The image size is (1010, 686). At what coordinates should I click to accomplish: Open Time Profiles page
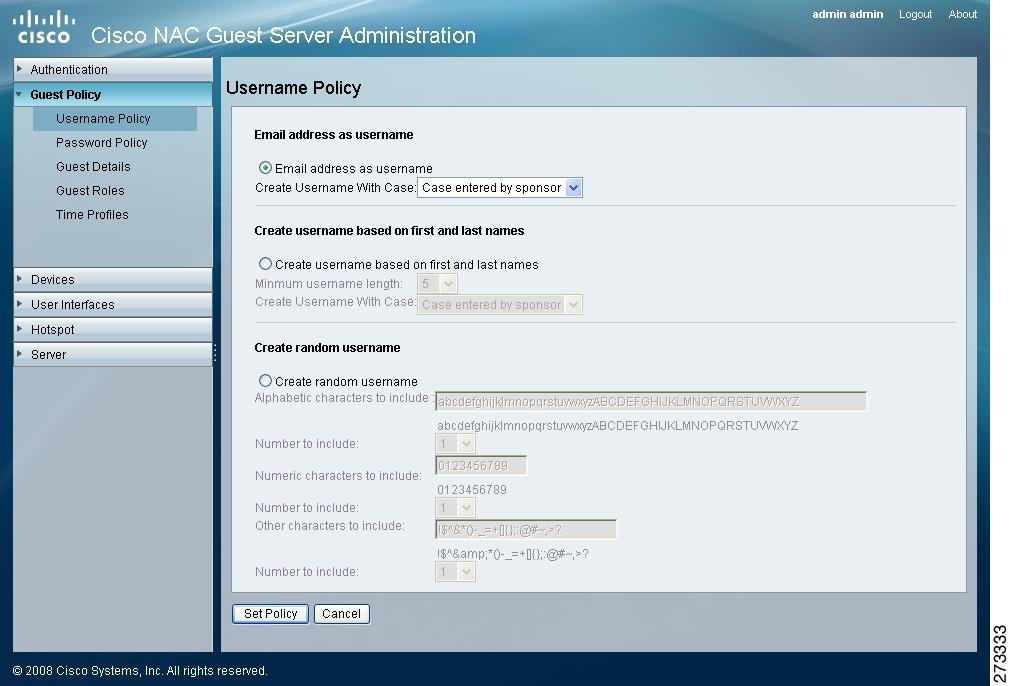92,214
